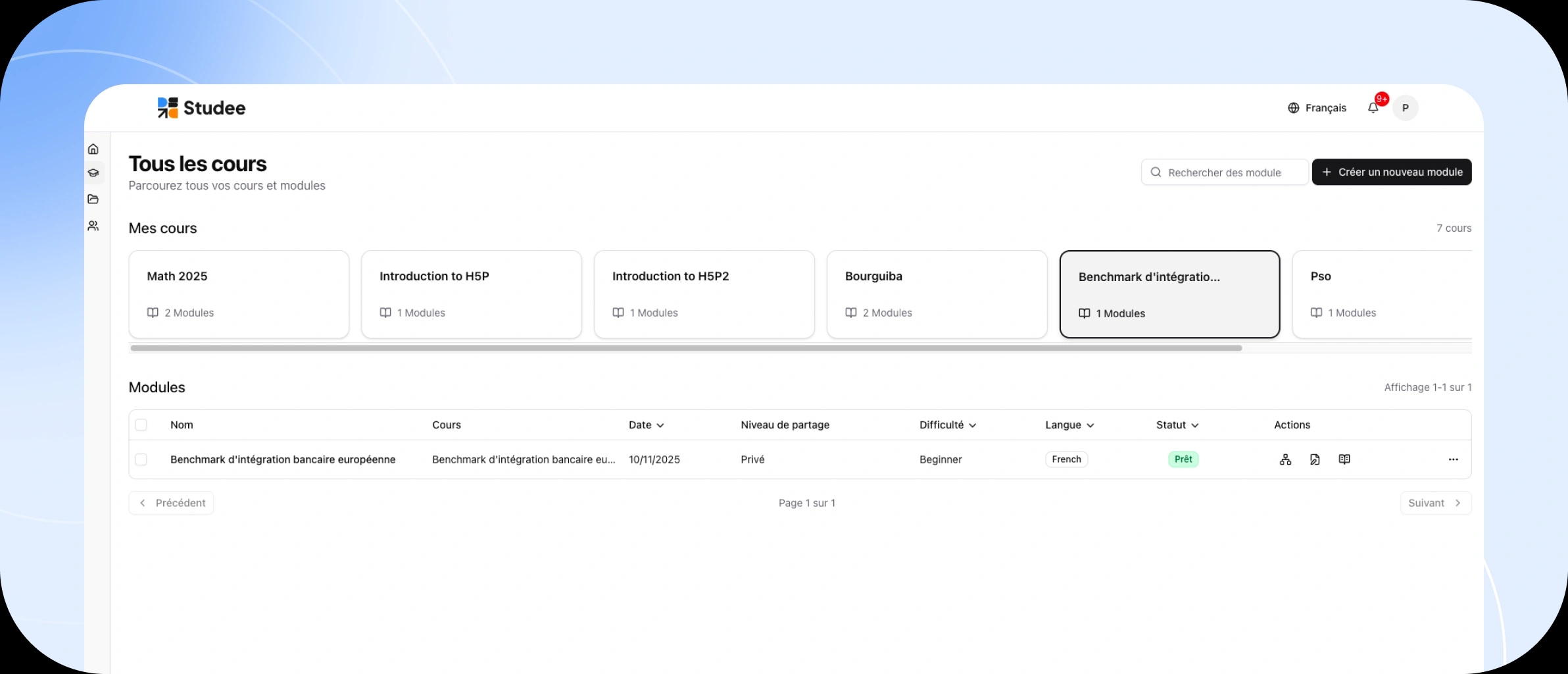Sort by the Date column dropdown
Image resolution: width=1568 pixels, height=674 pixels.
point(646,425)
